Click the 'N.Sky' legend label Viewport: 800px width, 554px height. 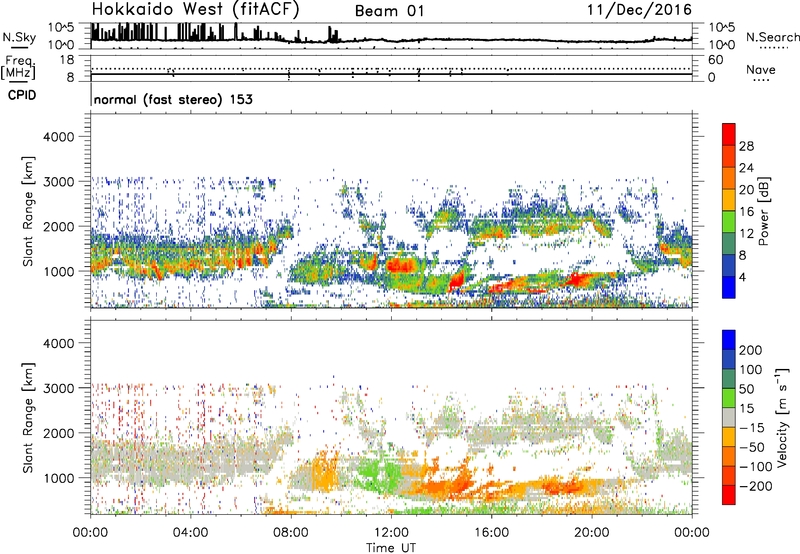click(19, 37)
